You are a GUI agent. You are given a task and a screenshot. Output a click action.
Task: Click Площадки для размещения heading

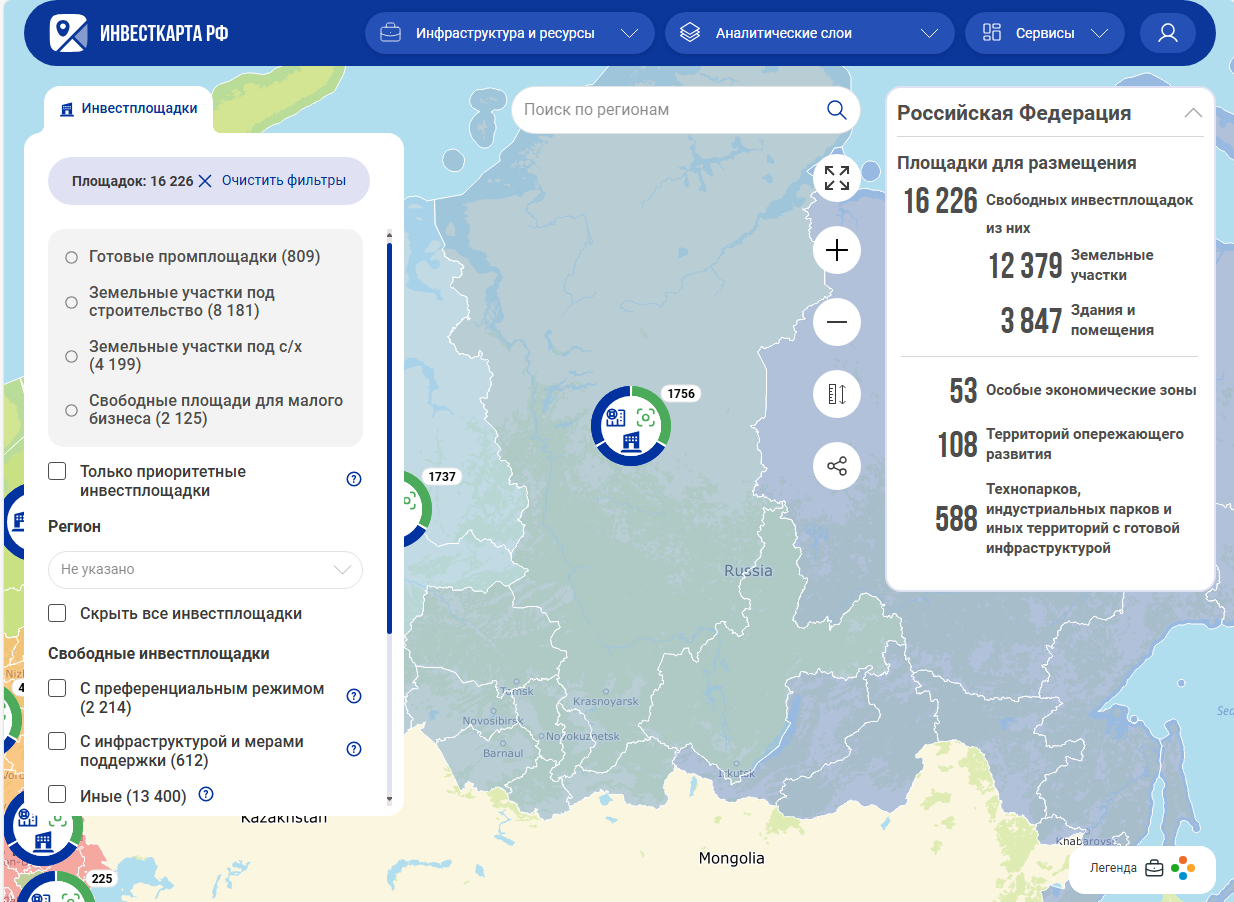1017,163
